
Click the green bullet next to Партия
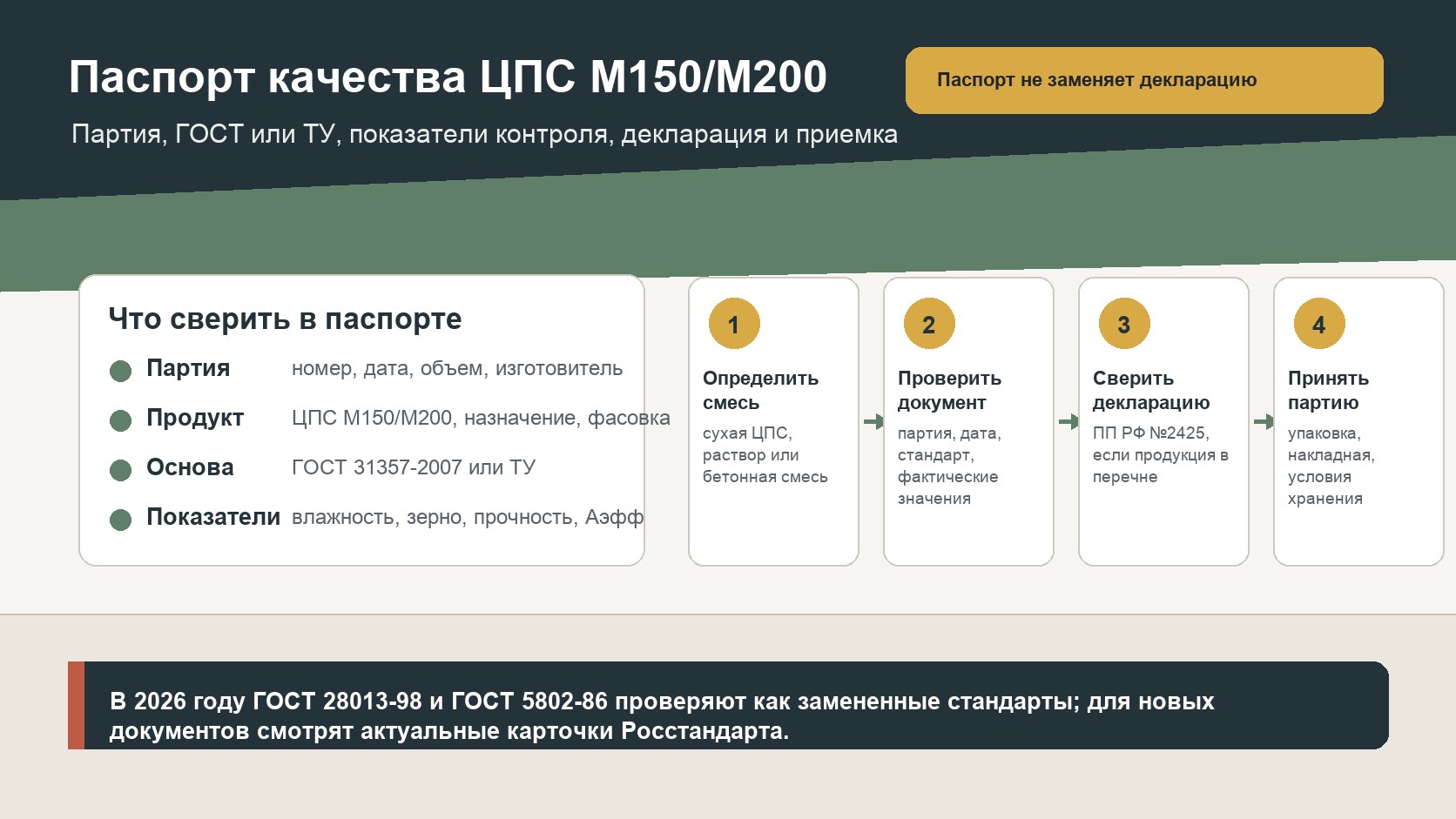(x=120, y=371)
